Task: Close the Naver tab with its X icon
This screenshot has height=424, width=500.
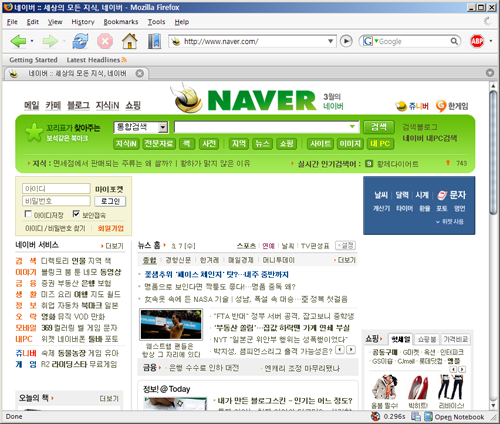Action: 140,73
